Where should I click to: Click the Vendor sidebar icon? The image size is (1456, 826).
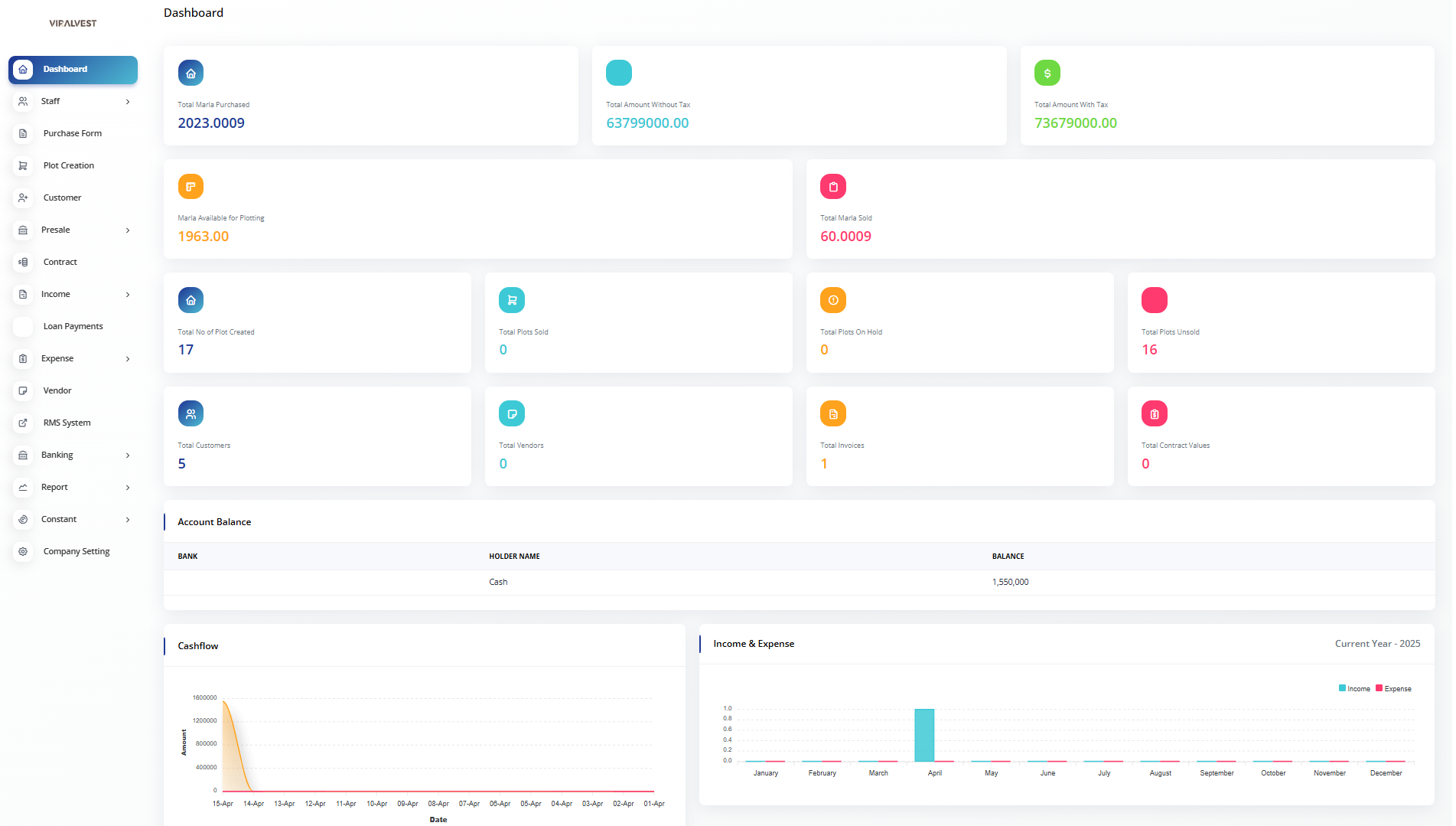click(23, 390)
